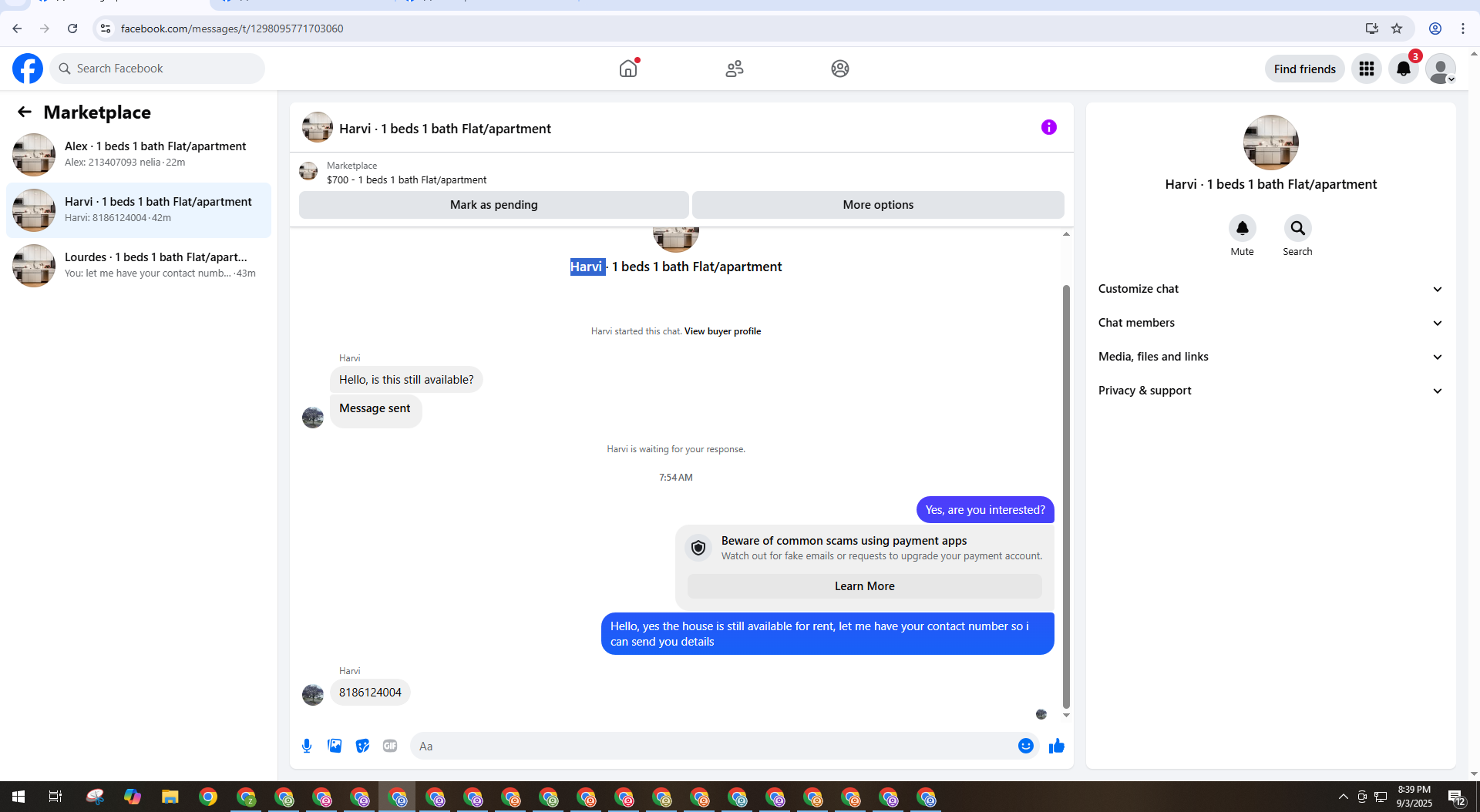Open the Lourdes conversation in the list

[x=139, y=265]
